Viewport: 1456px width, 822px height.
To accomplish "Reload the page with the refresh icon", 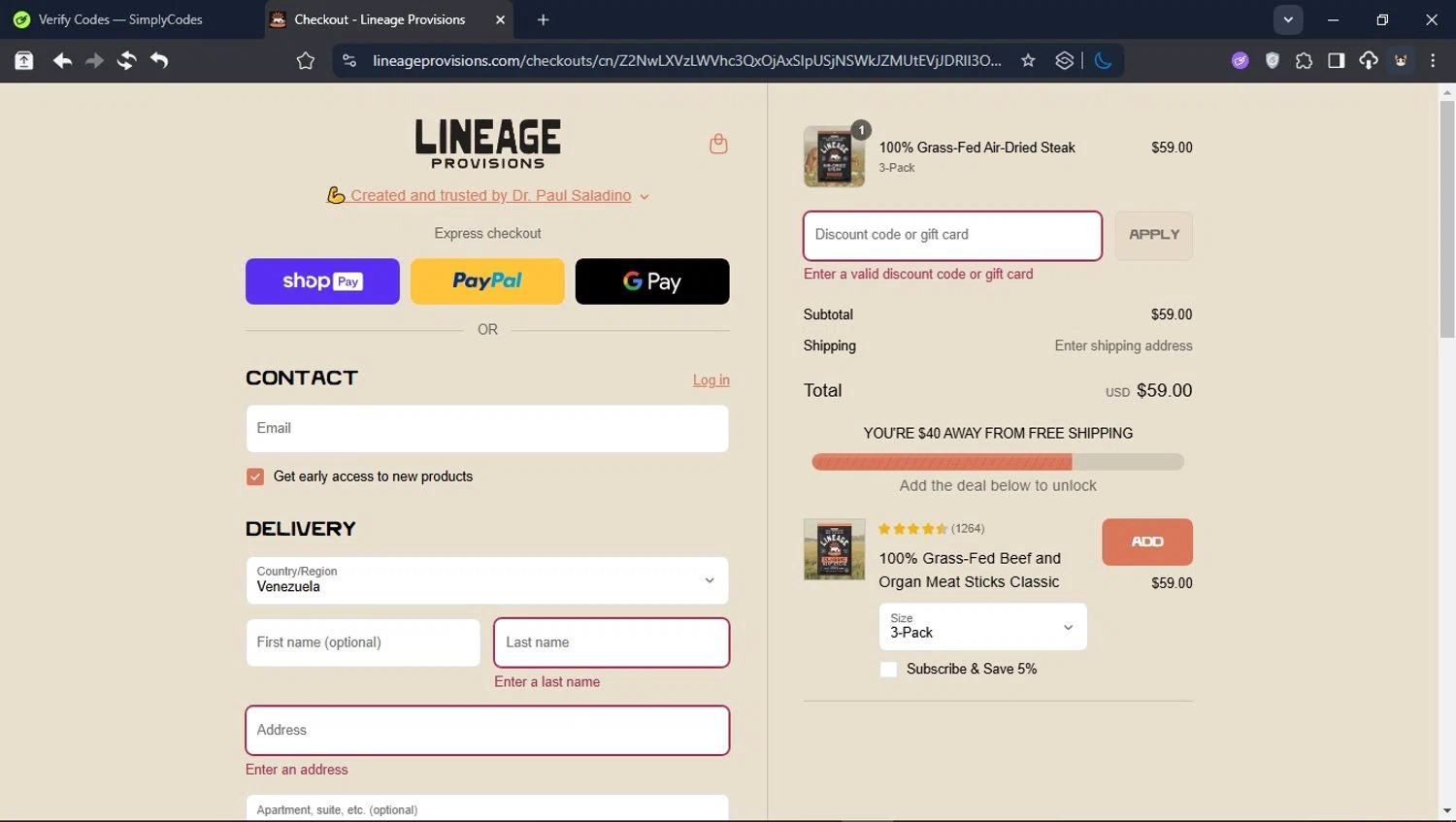I will pyautogui.click(x=126, y=60).
